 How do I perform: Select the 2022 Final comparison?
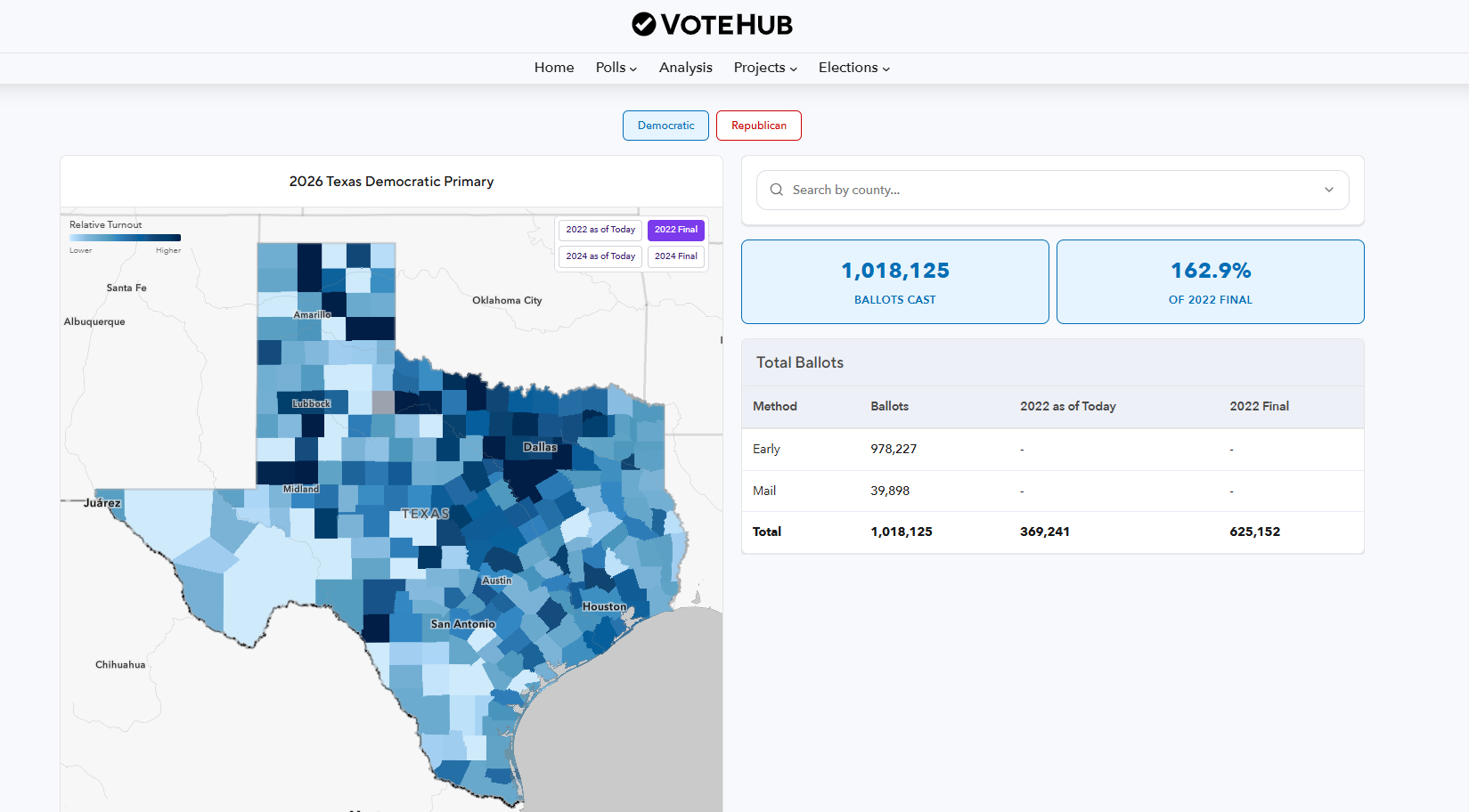pyautogui.click(x=675, y=230)
